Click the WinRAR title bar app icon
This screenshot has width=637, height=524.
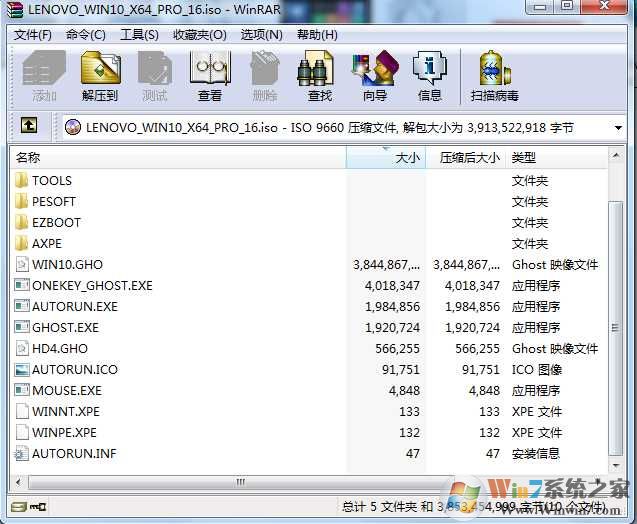tap(15, 10)
